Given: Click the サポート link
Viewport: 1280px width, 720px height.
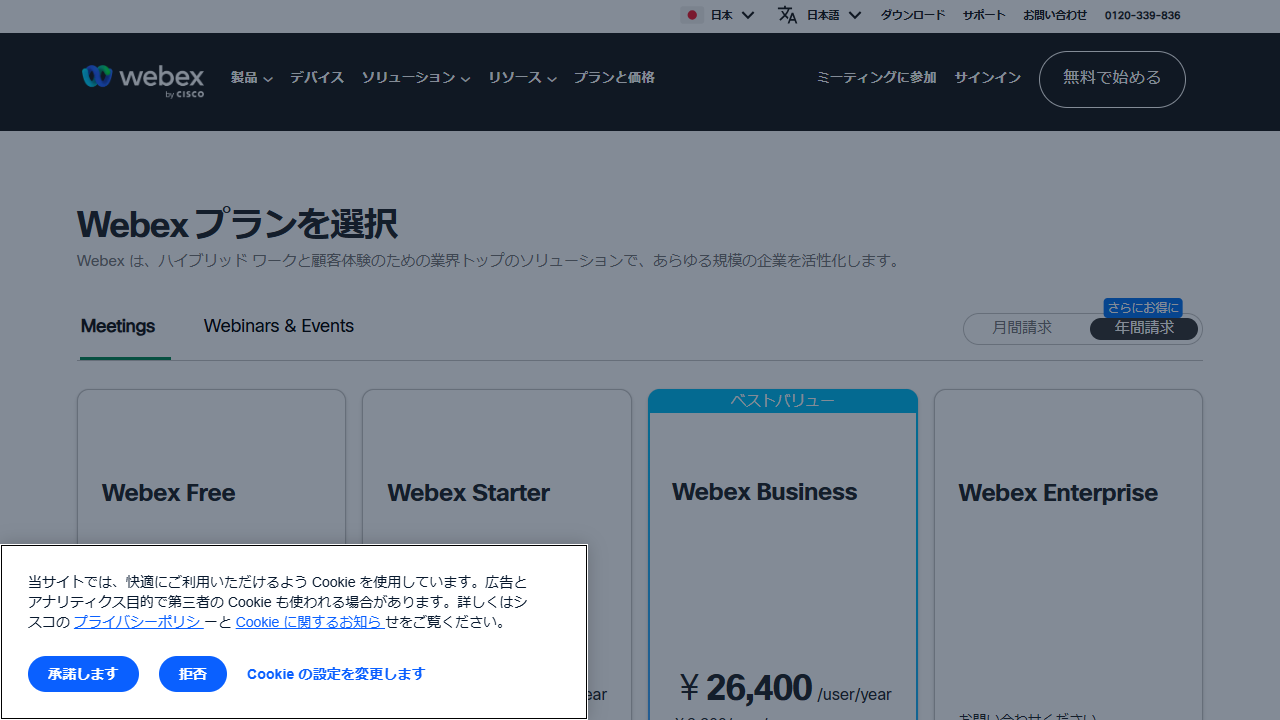Looking at the screenshot, I should pyautogui.click(x=984, y=15).
